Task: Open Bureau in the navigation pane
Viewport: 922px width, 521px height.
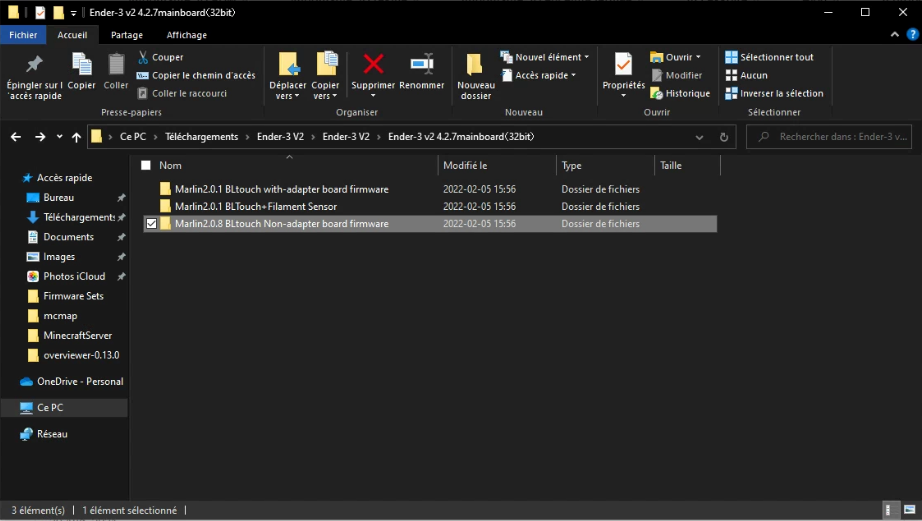Action: (59, 198)
